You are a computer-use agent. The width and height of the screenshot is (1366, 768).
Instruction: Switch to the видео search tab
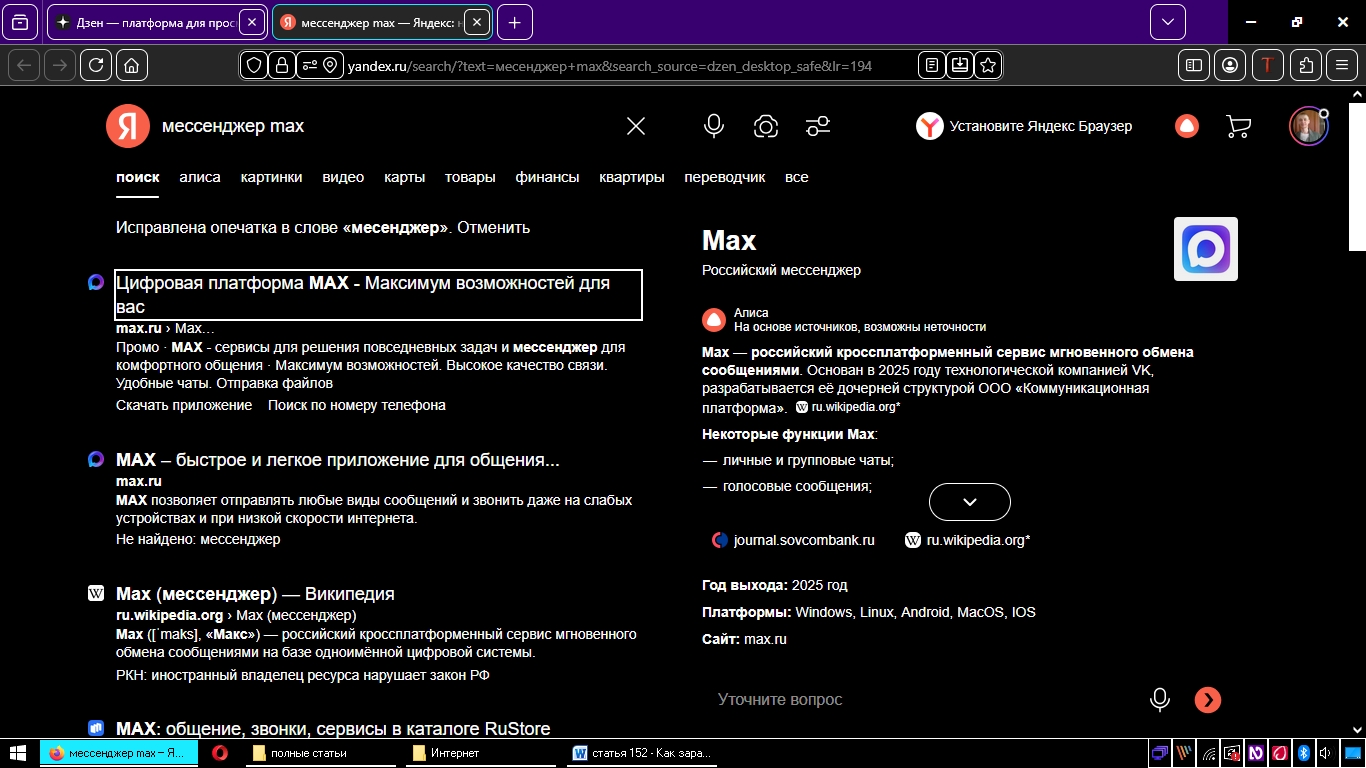click(x=343, y=177)
